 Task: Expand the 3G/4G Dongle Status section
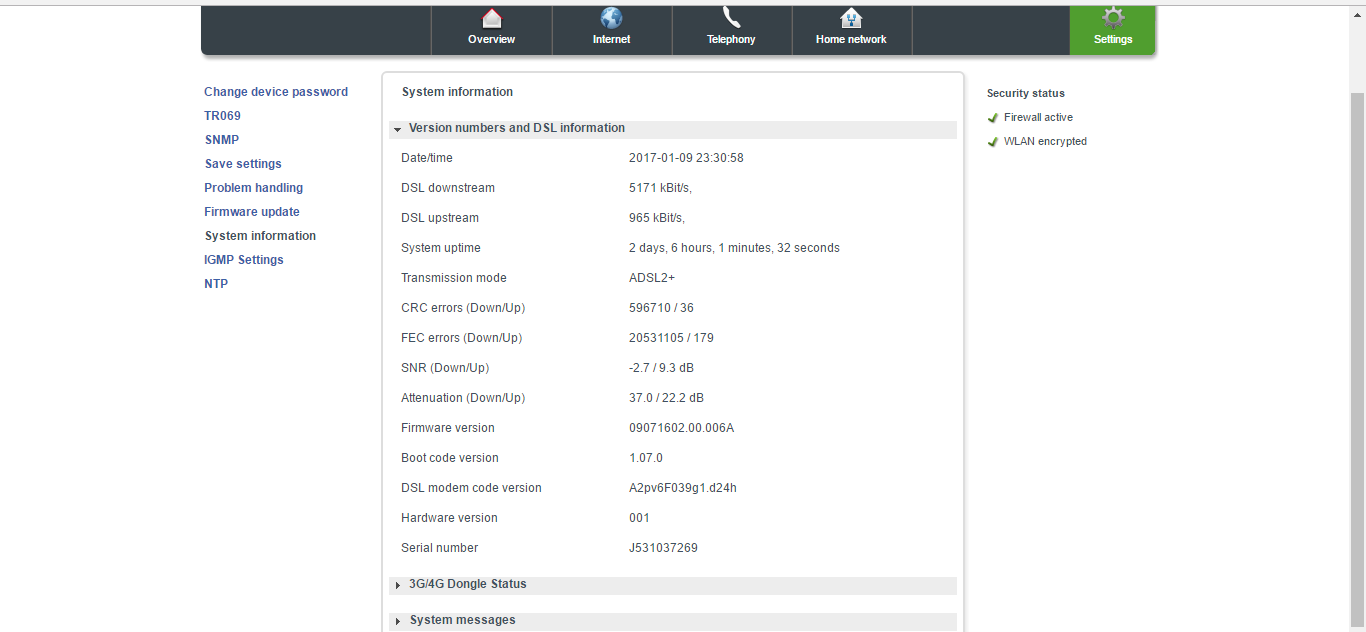click(x=673, y=585)
